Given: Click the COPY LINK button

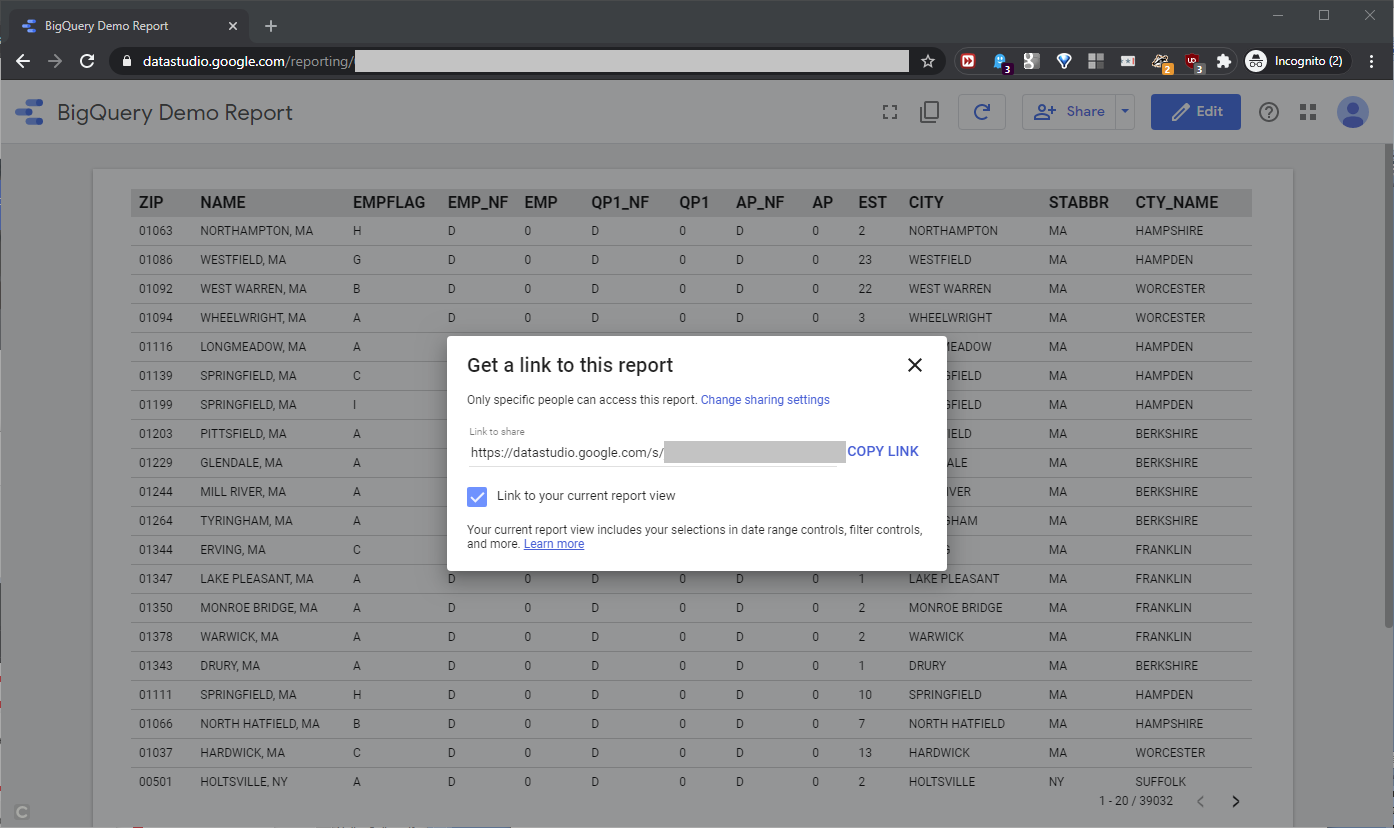Looking at the screenshot, I should click(x=883, y=451).
